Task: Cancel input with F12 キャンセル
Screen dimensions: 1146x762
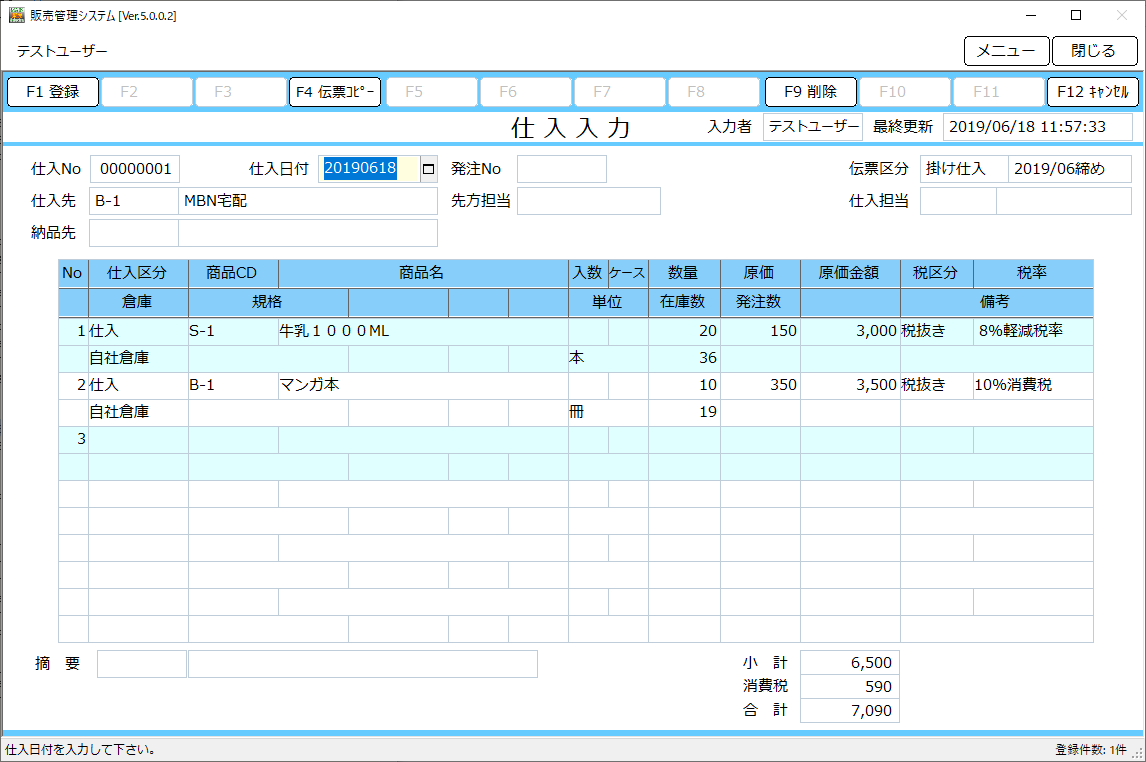Action: click(x=1093, y=92)
